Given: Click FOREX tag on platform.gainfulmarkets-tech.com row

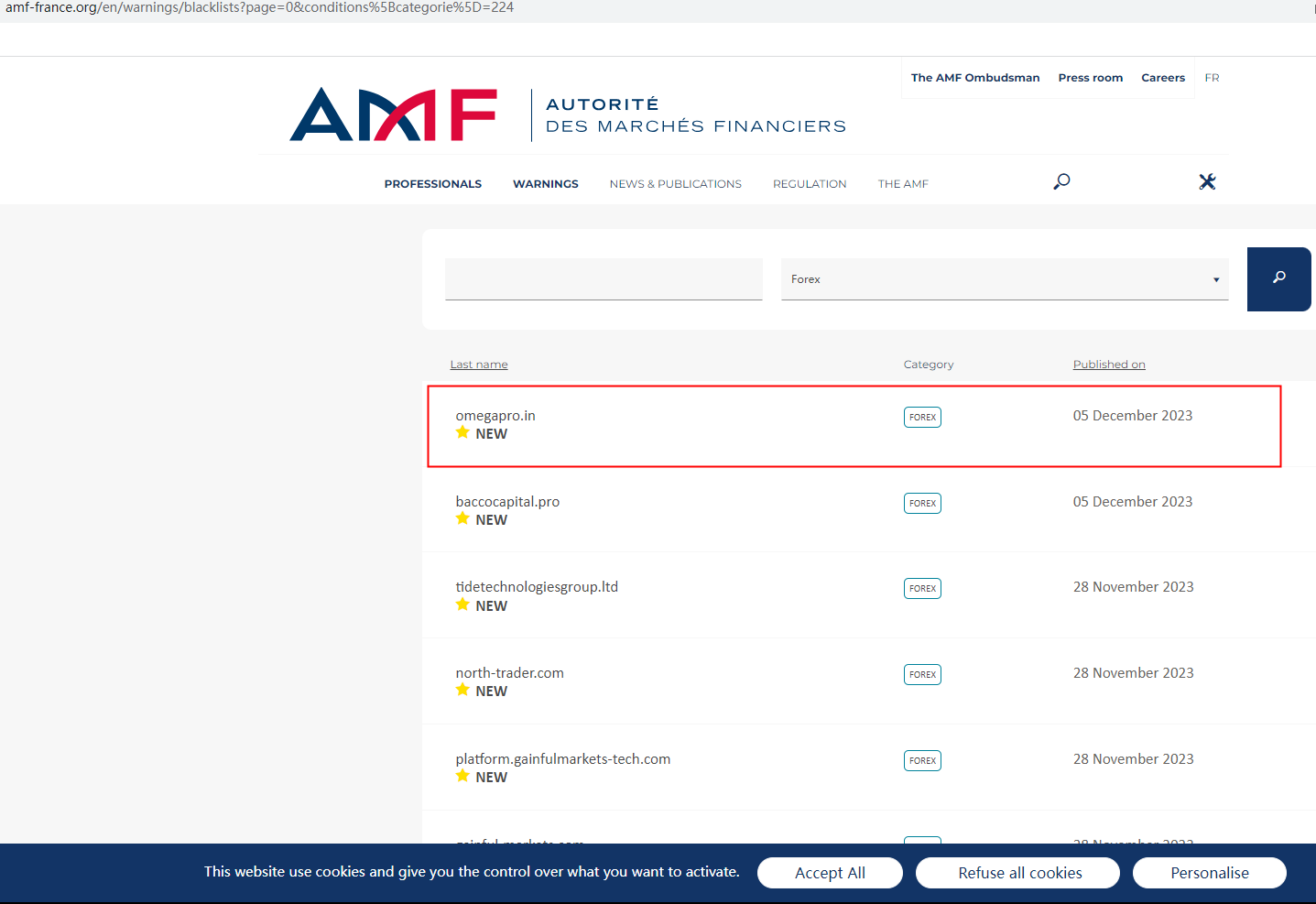Looking at the screenshot, I should pos(922,760).
